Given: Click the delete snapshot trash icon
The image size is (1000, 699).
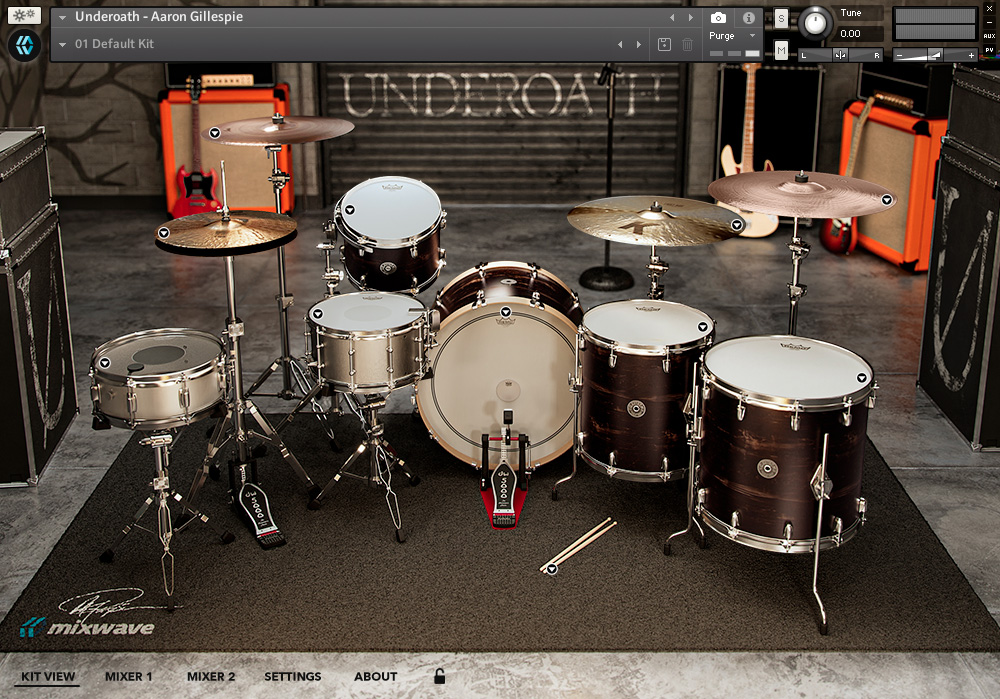Looking at the screenshot, I should click(688, 45).
